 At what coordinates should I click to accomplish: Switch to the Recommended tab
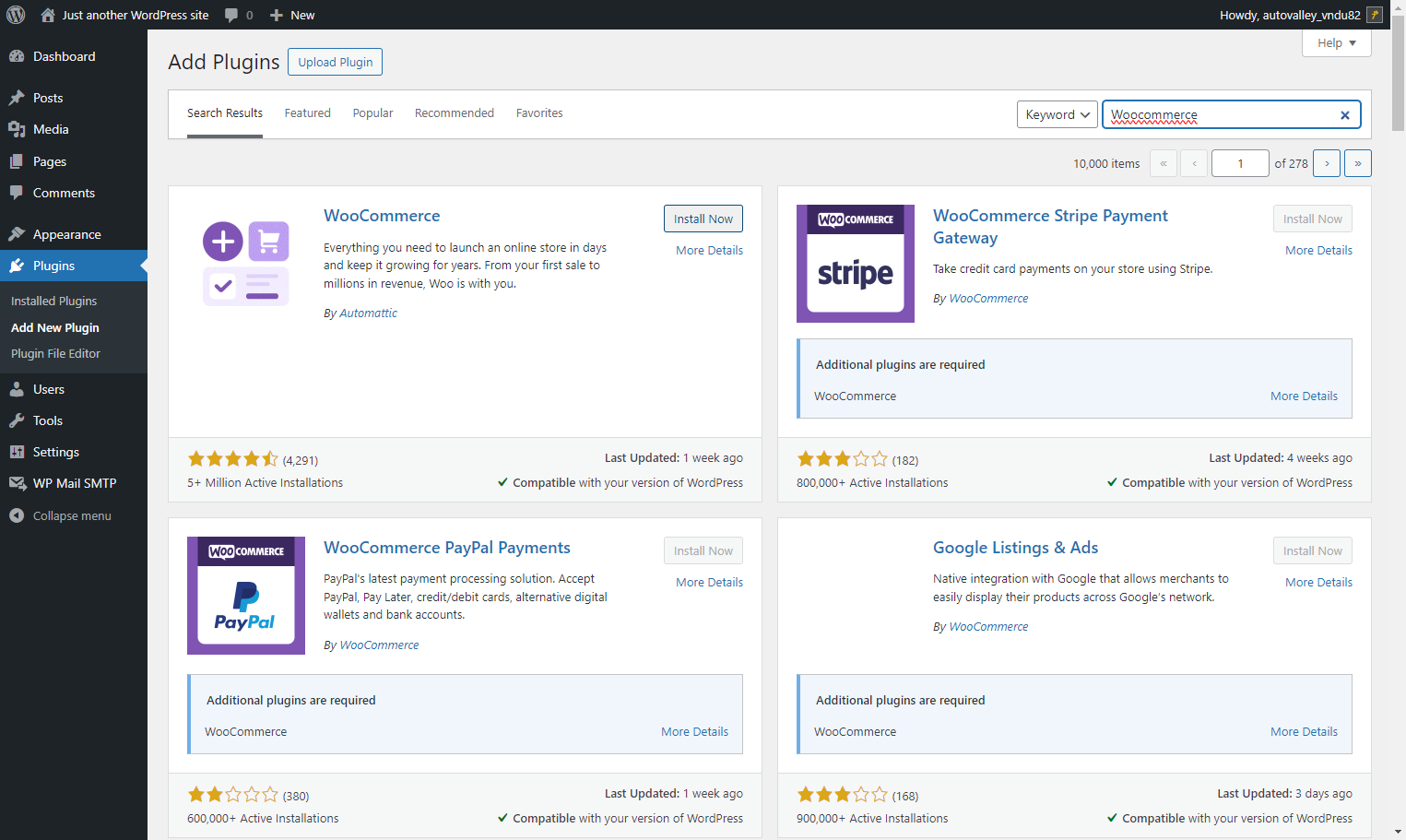coord(455,113)
